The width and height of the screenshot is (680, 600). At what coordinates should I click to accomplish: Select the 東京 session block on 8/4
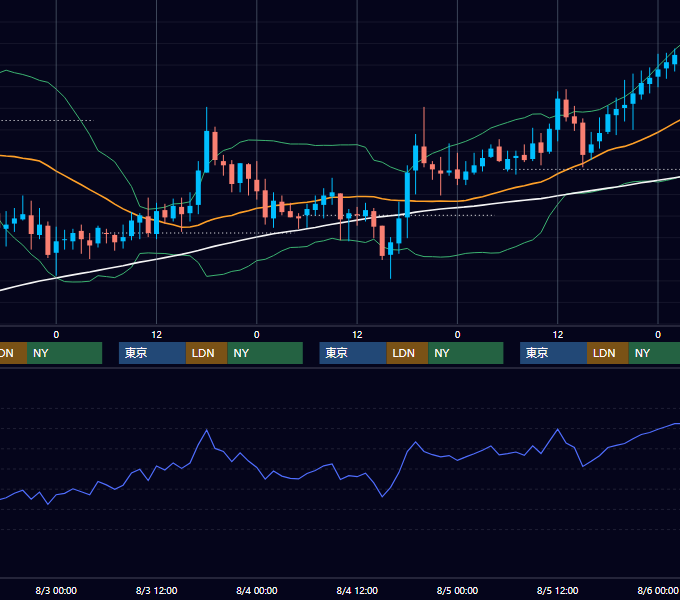pos(353,353)
